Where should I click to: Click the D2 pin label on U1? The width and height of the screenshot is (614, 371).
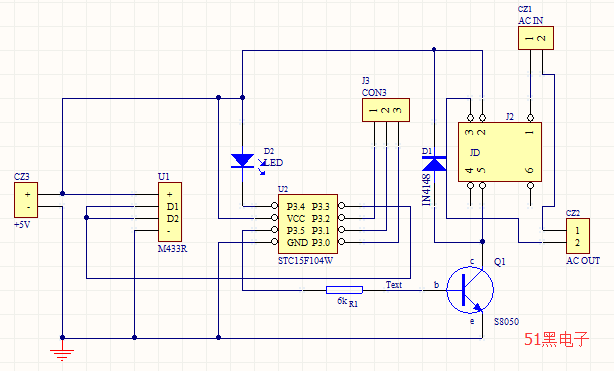[173, 219]
